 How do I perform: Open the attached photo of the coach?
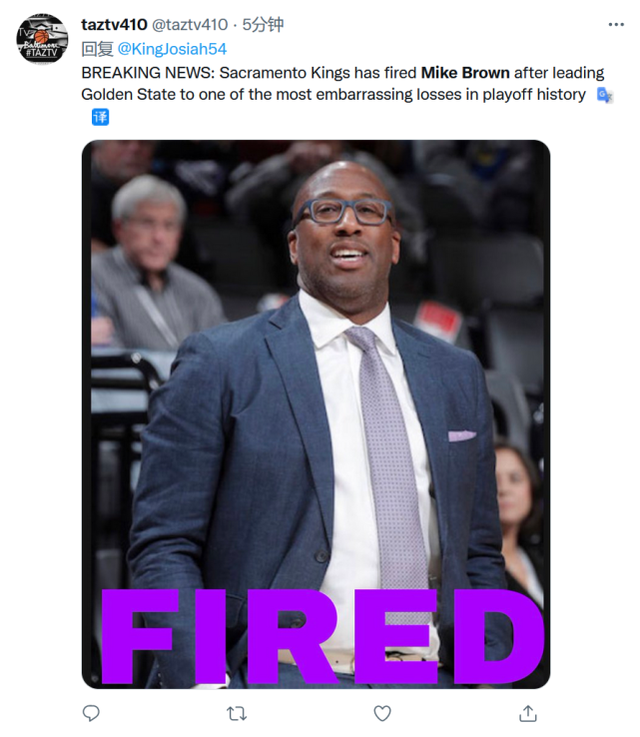(316, 414)
